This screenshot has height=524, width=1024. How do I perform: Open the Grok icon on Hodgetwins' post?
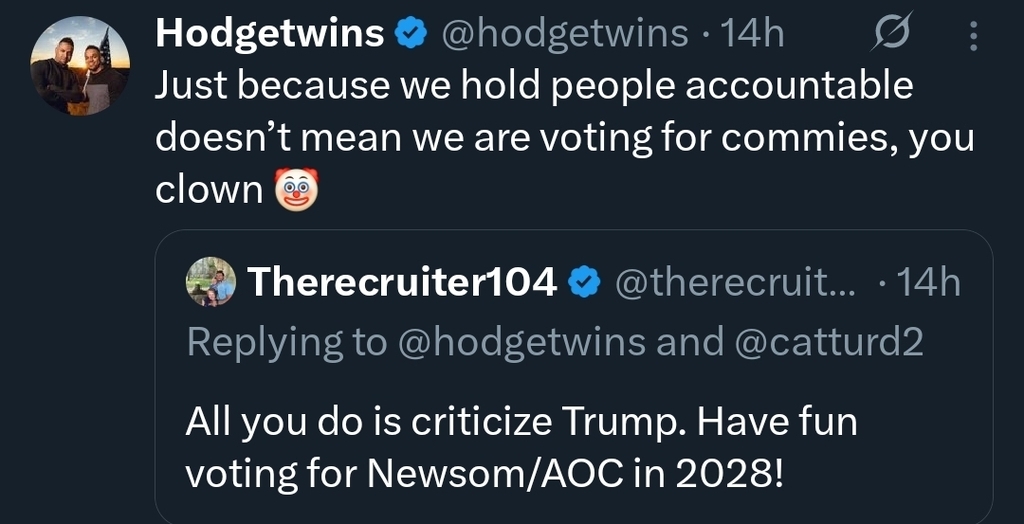point(889,37)
